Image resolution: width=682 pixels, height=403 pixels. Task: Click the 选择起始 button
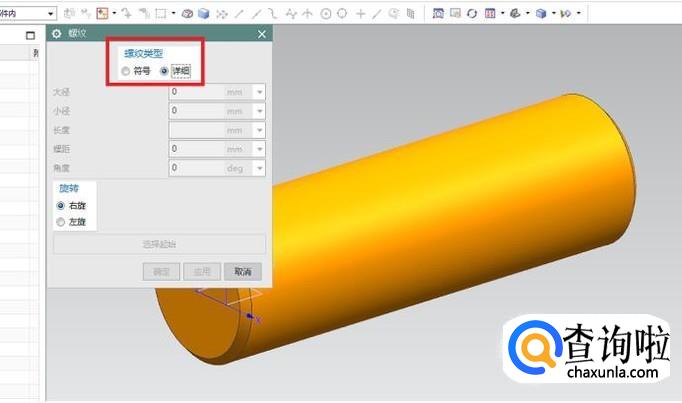coord(159,244)
